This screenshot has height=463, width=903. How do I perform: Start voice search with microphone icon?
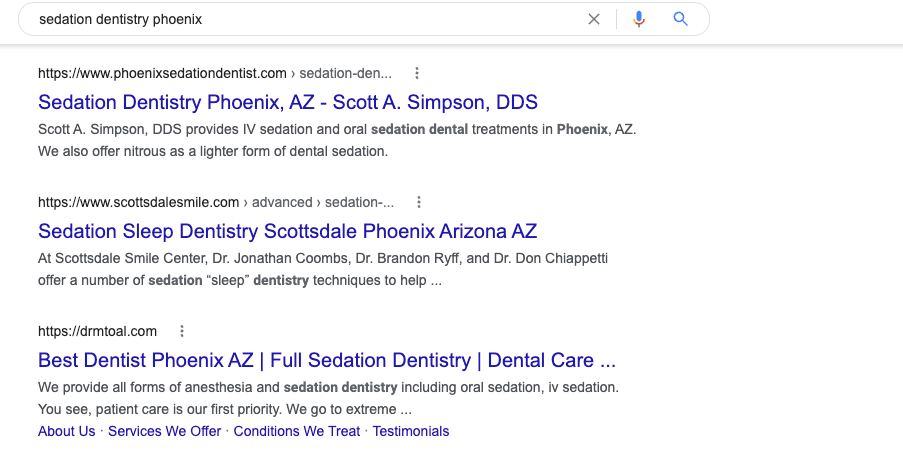pyautogui.click(x=639, y=19)
